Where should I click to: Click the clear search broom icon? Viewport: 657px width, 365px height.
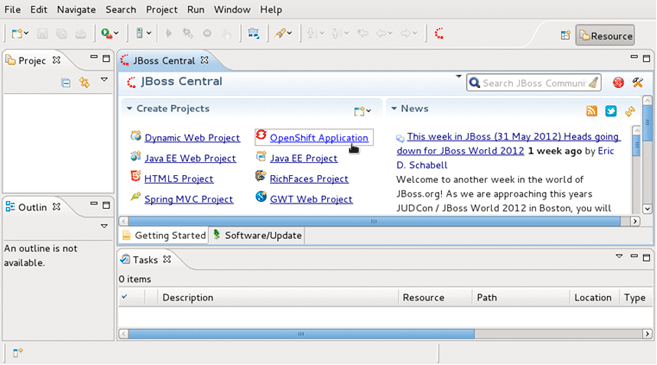coord(593,83)
